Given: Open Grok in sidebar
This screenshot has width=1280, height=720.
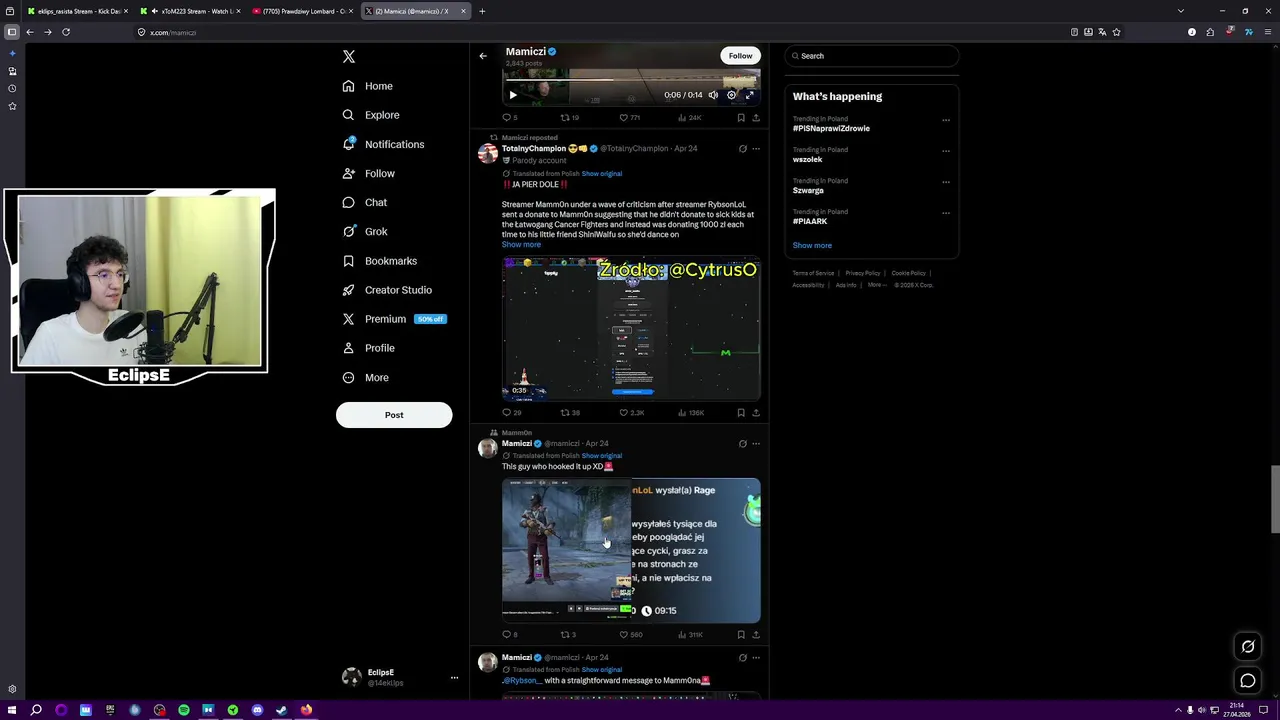Looking at the screenshot, I should pyautogui.click(x=364, y=231).
